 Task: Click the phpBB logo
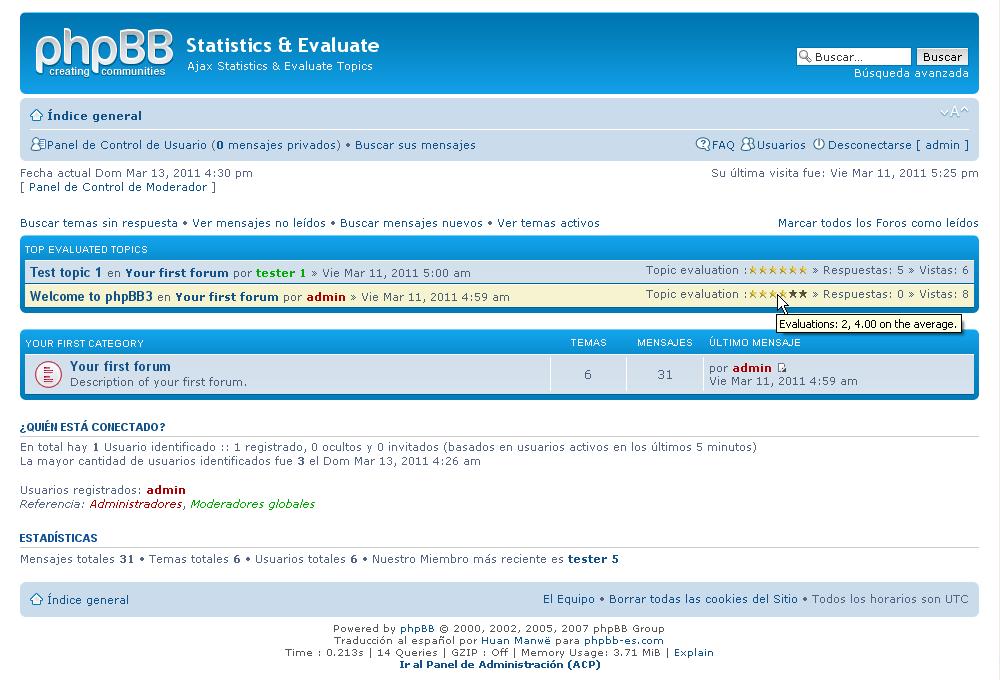point(104,53)
